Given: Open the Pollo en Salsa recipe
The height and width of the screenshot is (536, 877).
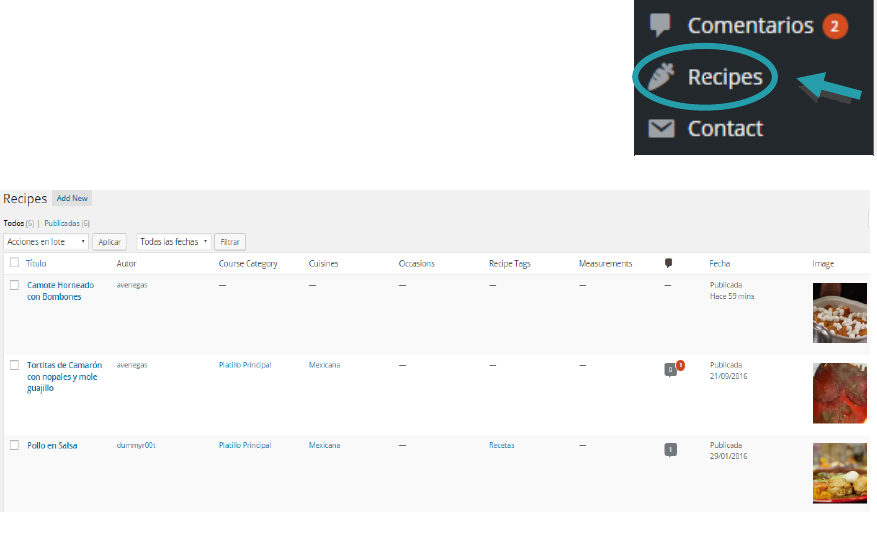Looking at the screenshot, I should click(52, 446).
